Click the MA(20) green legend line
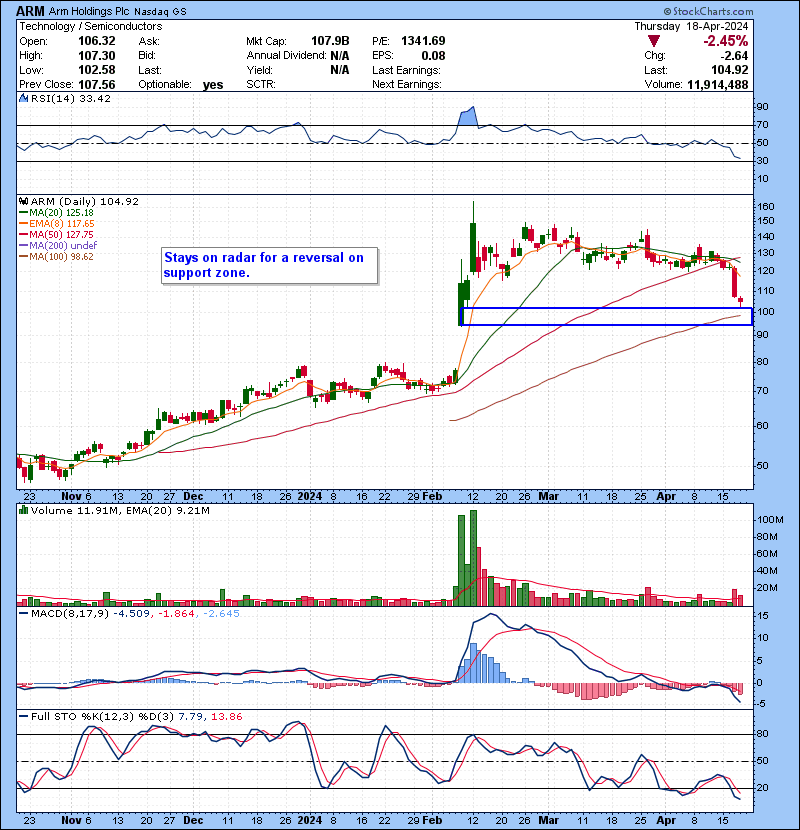 [23, 213]
